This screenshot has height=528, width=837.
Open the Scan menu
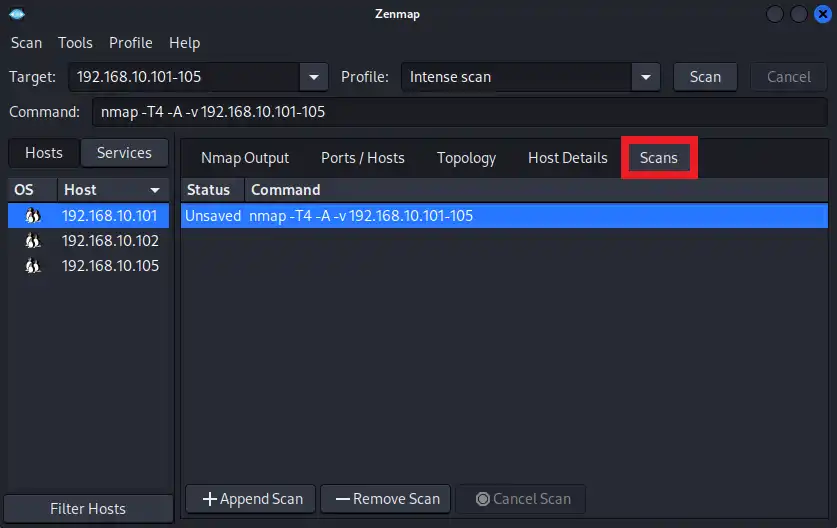27,43
